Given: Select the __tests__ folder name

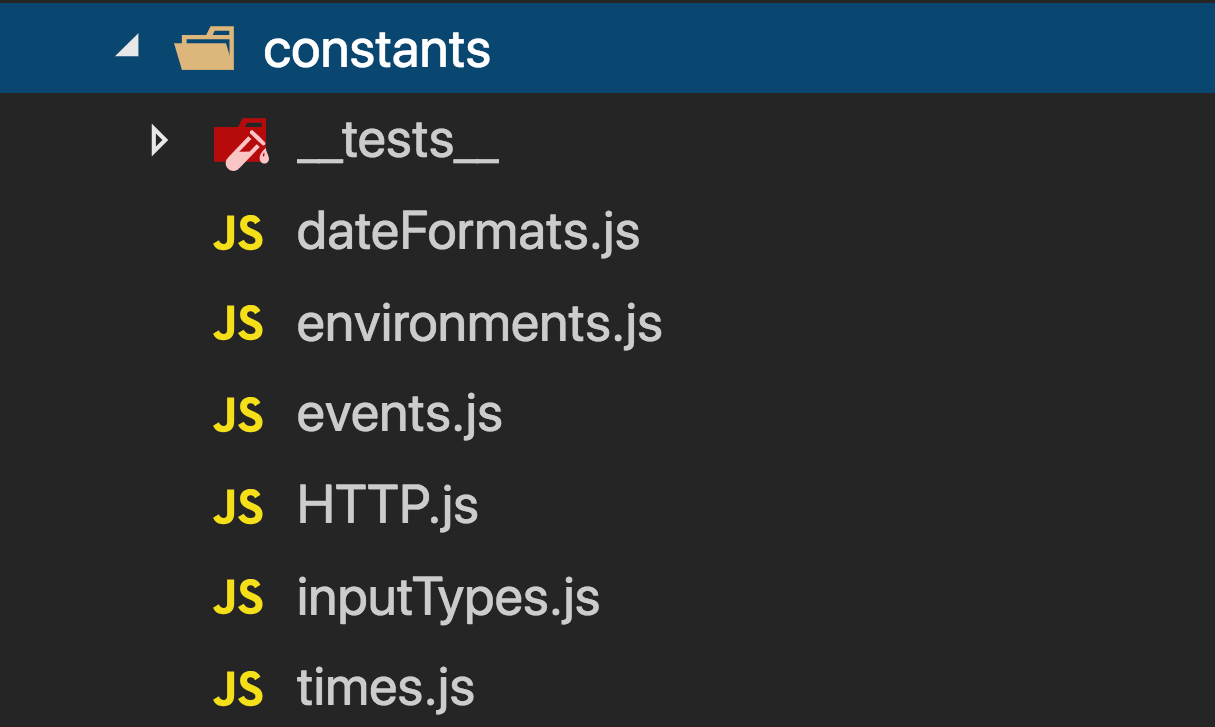Looking at the screenshot, I should (398, 143).
